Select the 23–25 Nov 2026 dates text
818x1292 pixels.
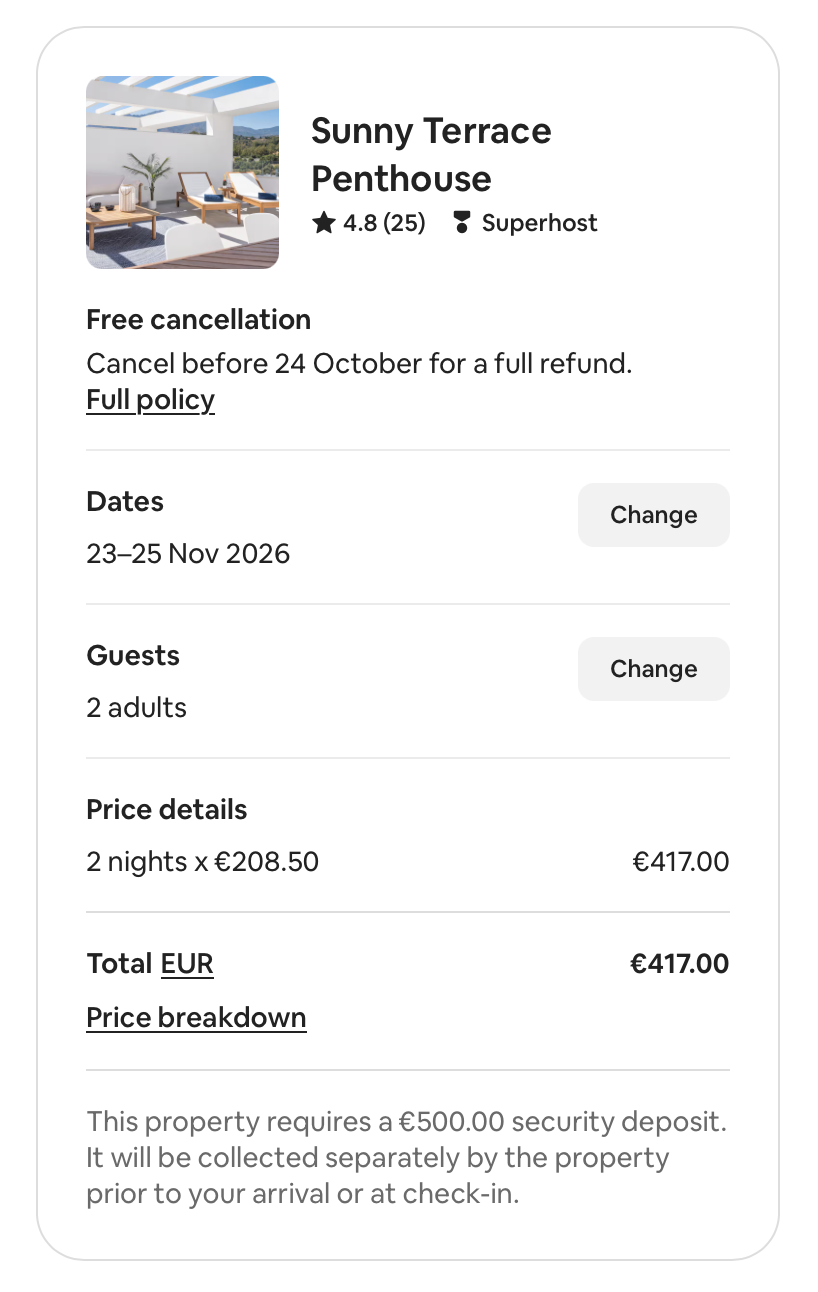(188, 554)
